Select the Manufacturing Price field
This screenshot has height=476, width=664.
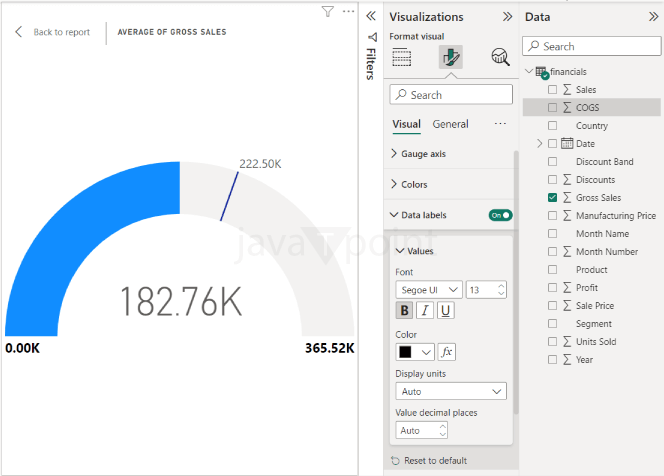tap(616, 216)
